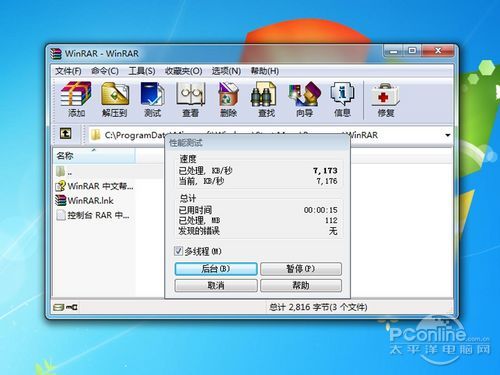Screen dimensions: 500x375
Task: Expand the address path dropdown arrow
Action: point(448,135)
